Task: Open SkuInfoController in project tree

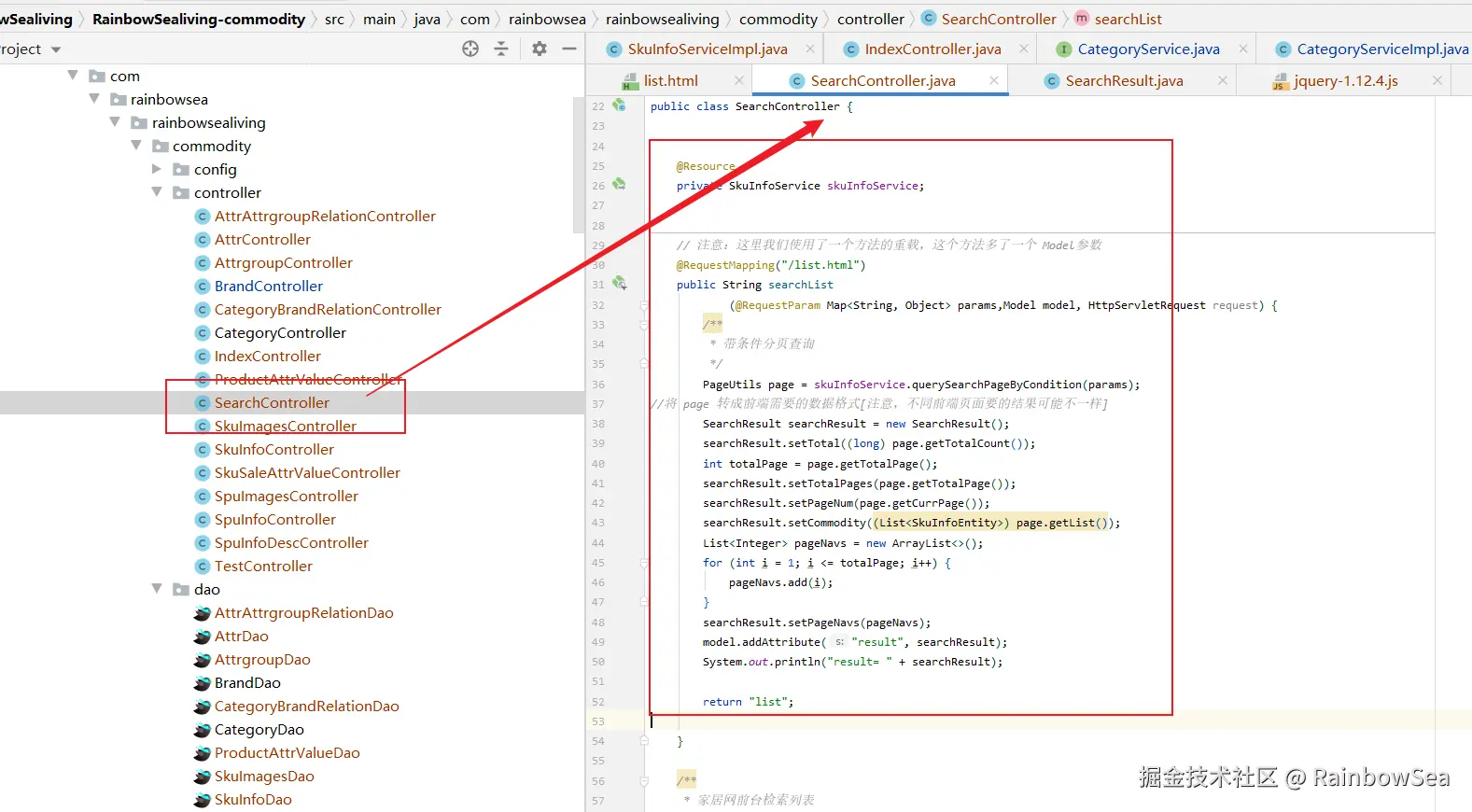Action: click(x=273, y=450)
